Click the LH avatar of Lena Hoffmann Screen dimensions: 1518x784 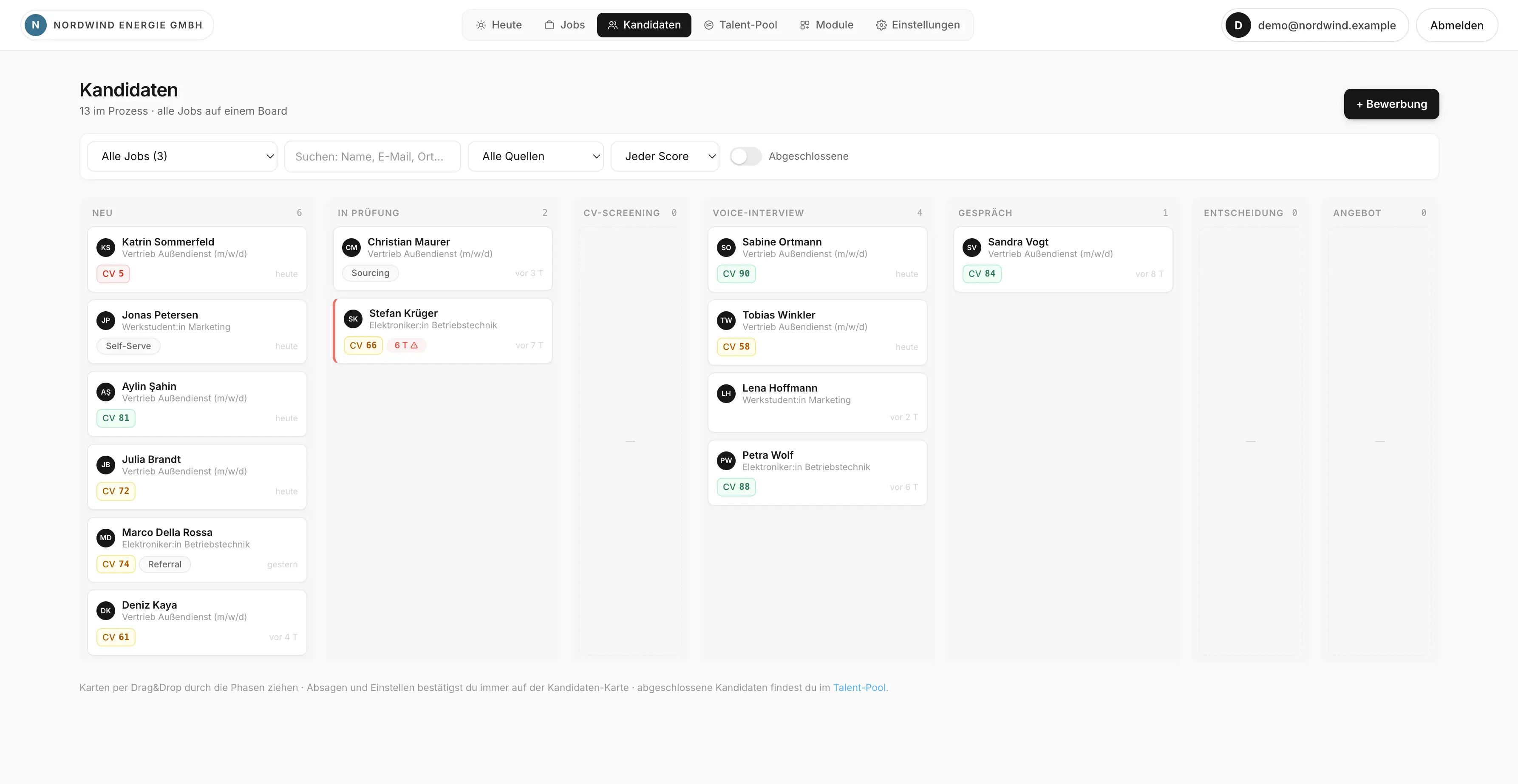point(726,393)
